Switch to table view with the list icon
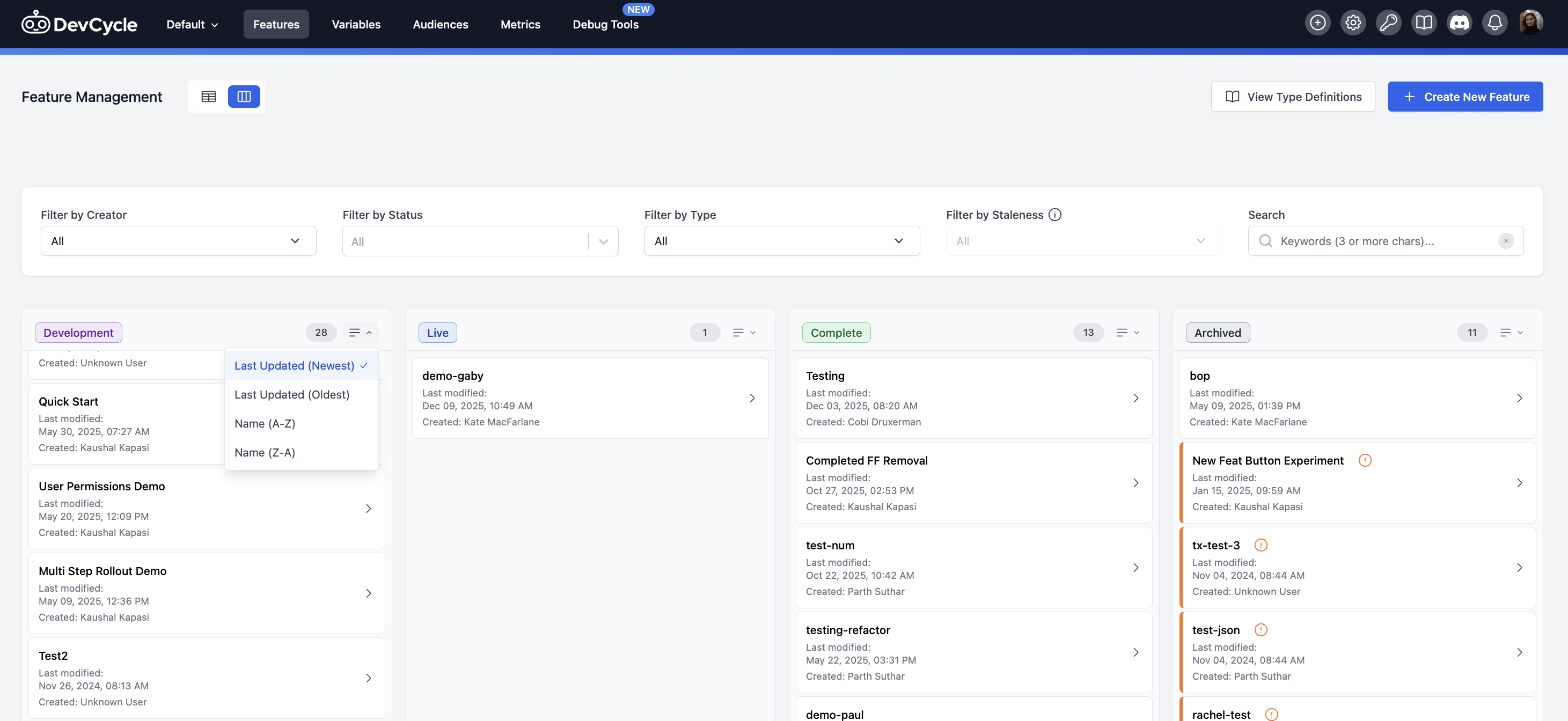This screenshot has width=1568, height=721. point(209,96)
